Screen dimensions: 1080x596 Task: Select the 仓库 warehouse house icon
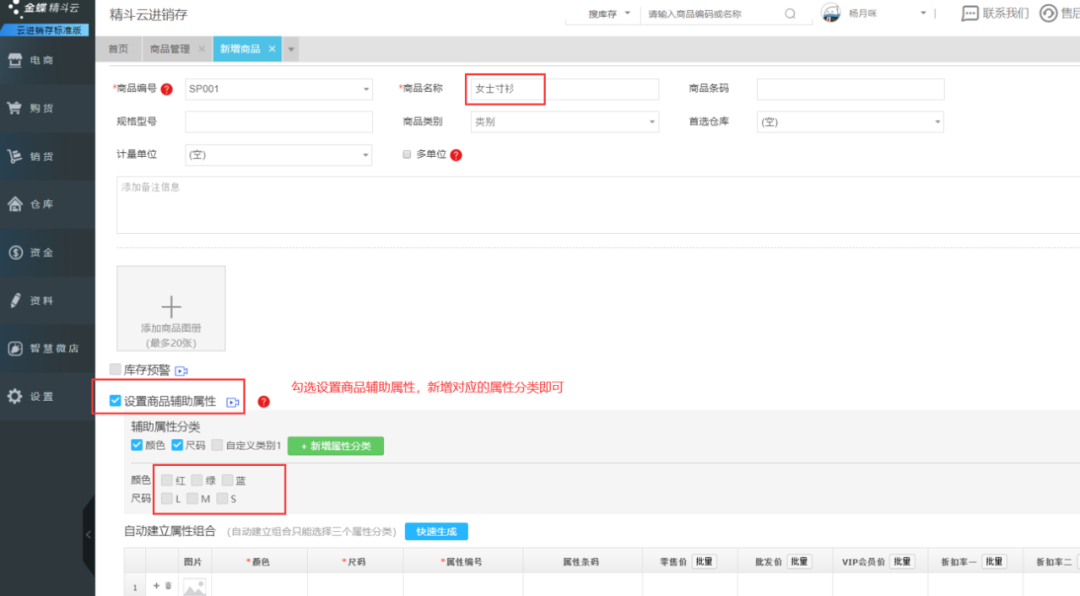click(14, 204)
